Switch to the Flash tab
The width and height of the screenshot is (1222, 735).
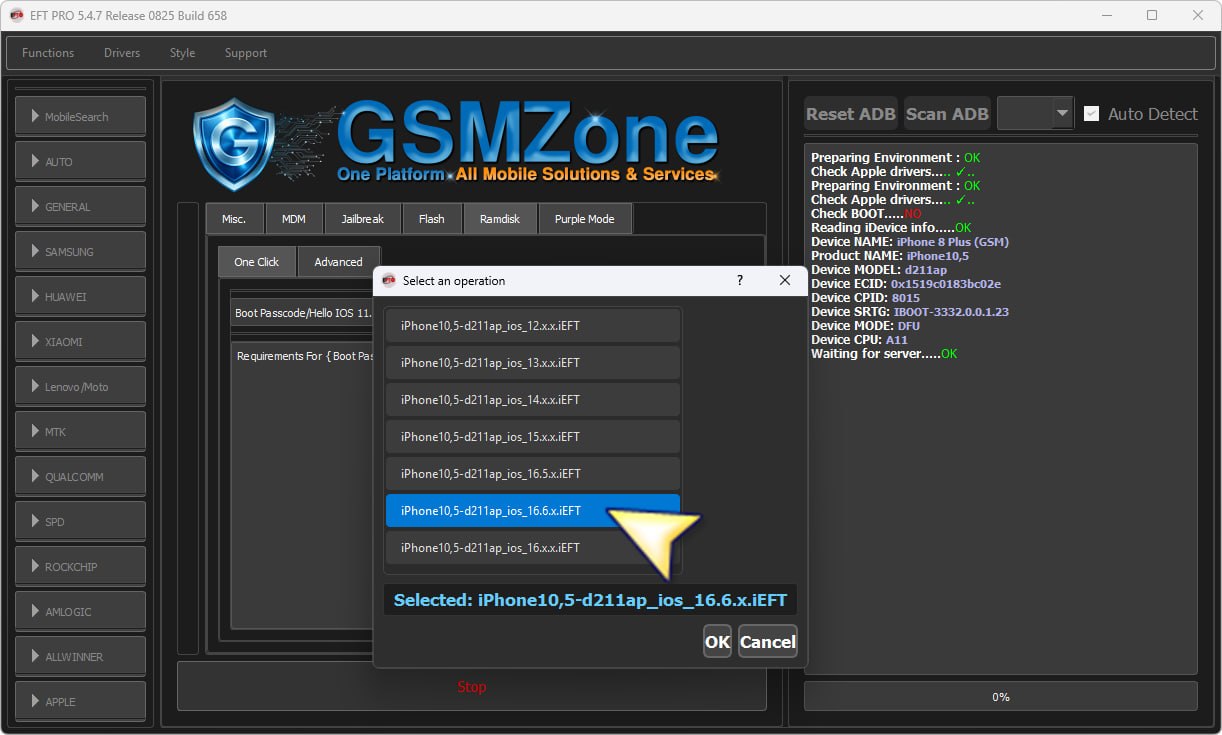[432, 219]
